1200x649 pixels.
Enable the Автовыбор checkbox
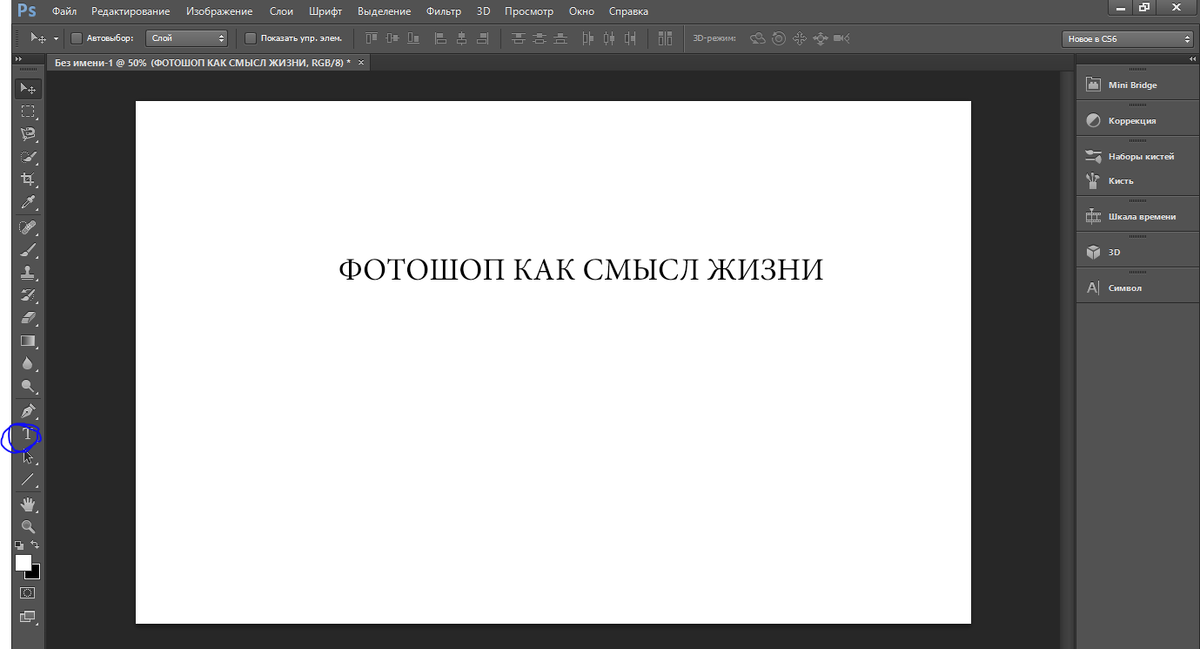[77, 38]
